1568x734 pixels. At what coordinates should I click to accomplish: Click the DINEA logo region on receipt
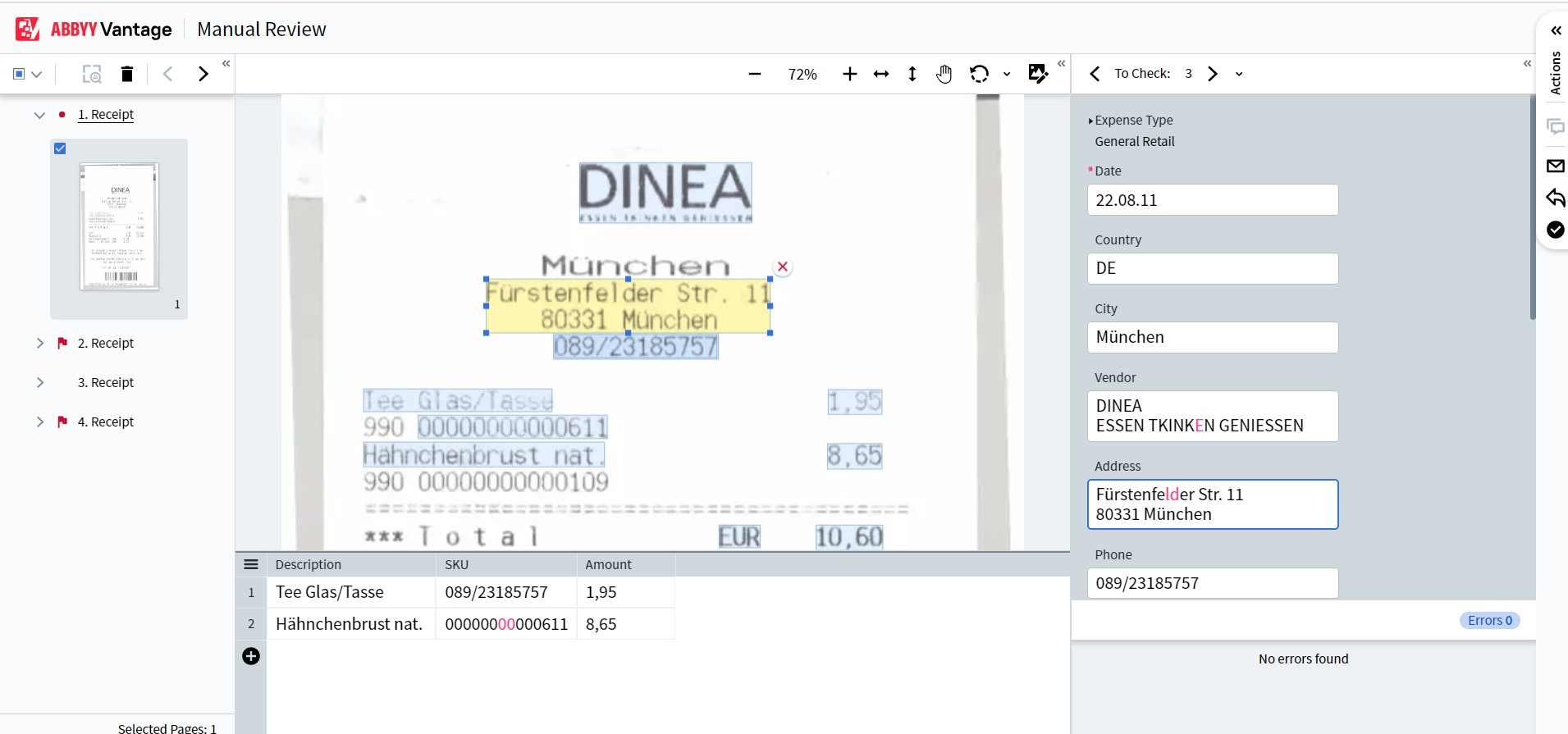(x=665, y=193)
